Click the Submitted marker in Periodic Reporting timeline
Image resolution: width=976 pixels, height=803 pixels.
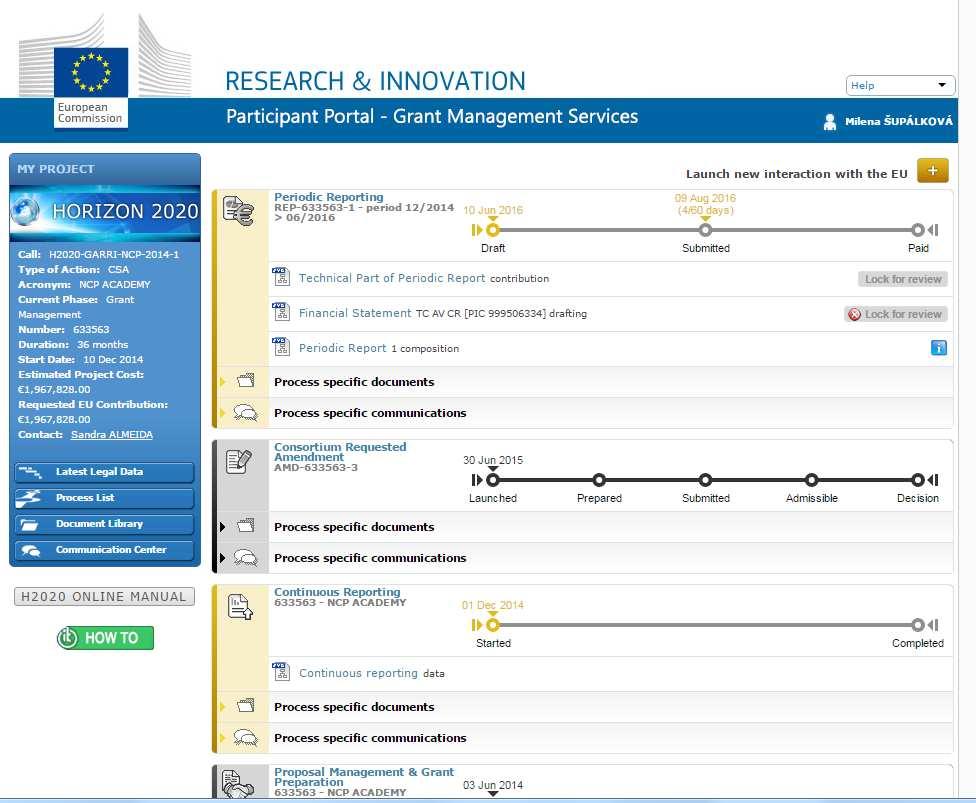coord(705,230)
